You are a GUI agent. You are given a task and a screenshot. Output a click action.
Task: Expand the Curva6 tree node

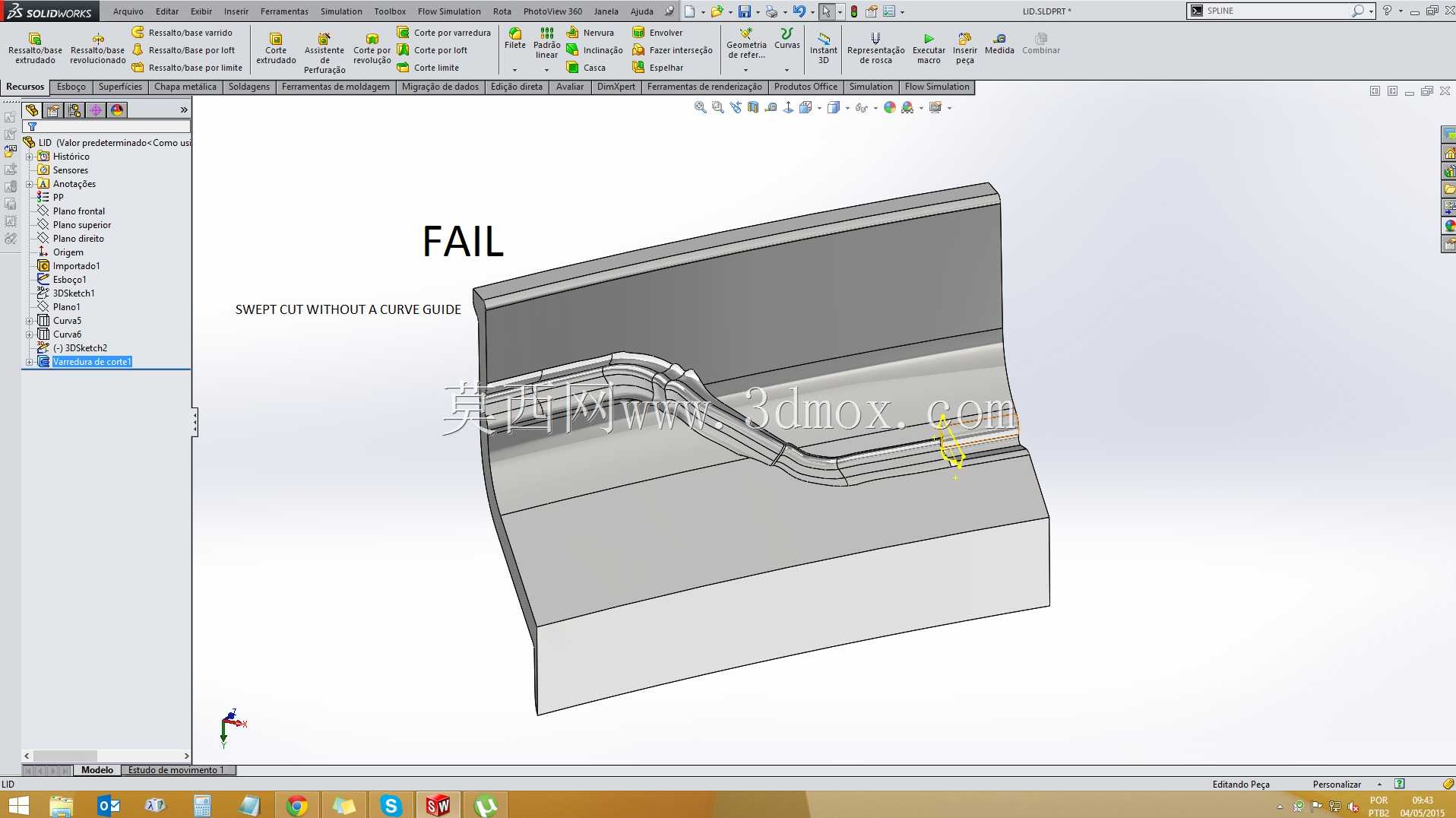30,334
